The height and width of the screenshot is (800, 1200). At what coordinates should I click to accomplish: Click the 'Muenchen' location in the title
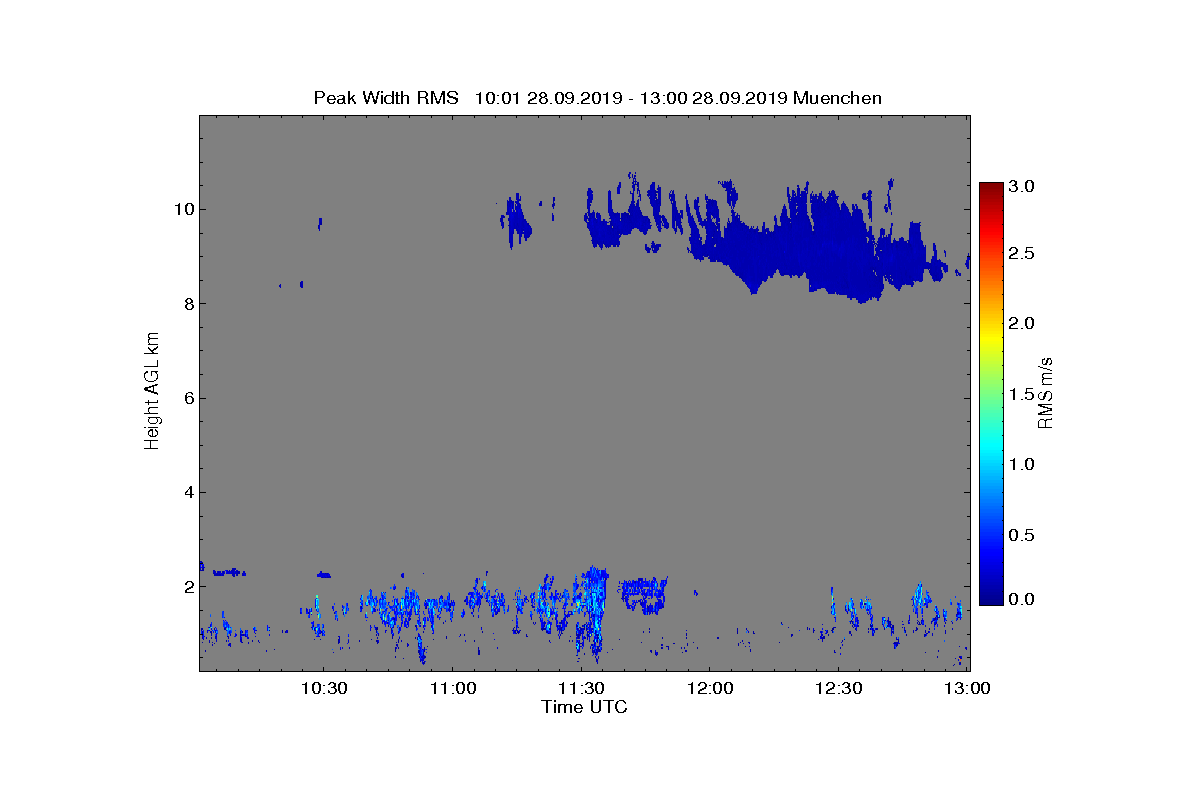(x=837, y=98)
